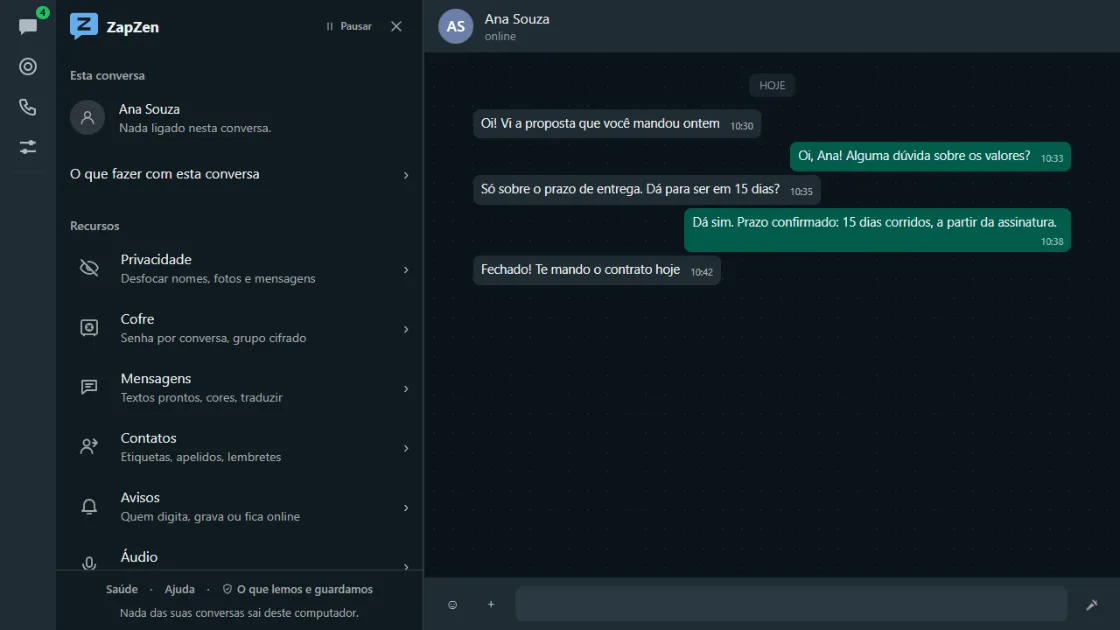This screenshot has height=630, width=1120.
Task: Click 'Nada das suas conversas sai deste computador.' text
Action: click(x=239, y=613)
